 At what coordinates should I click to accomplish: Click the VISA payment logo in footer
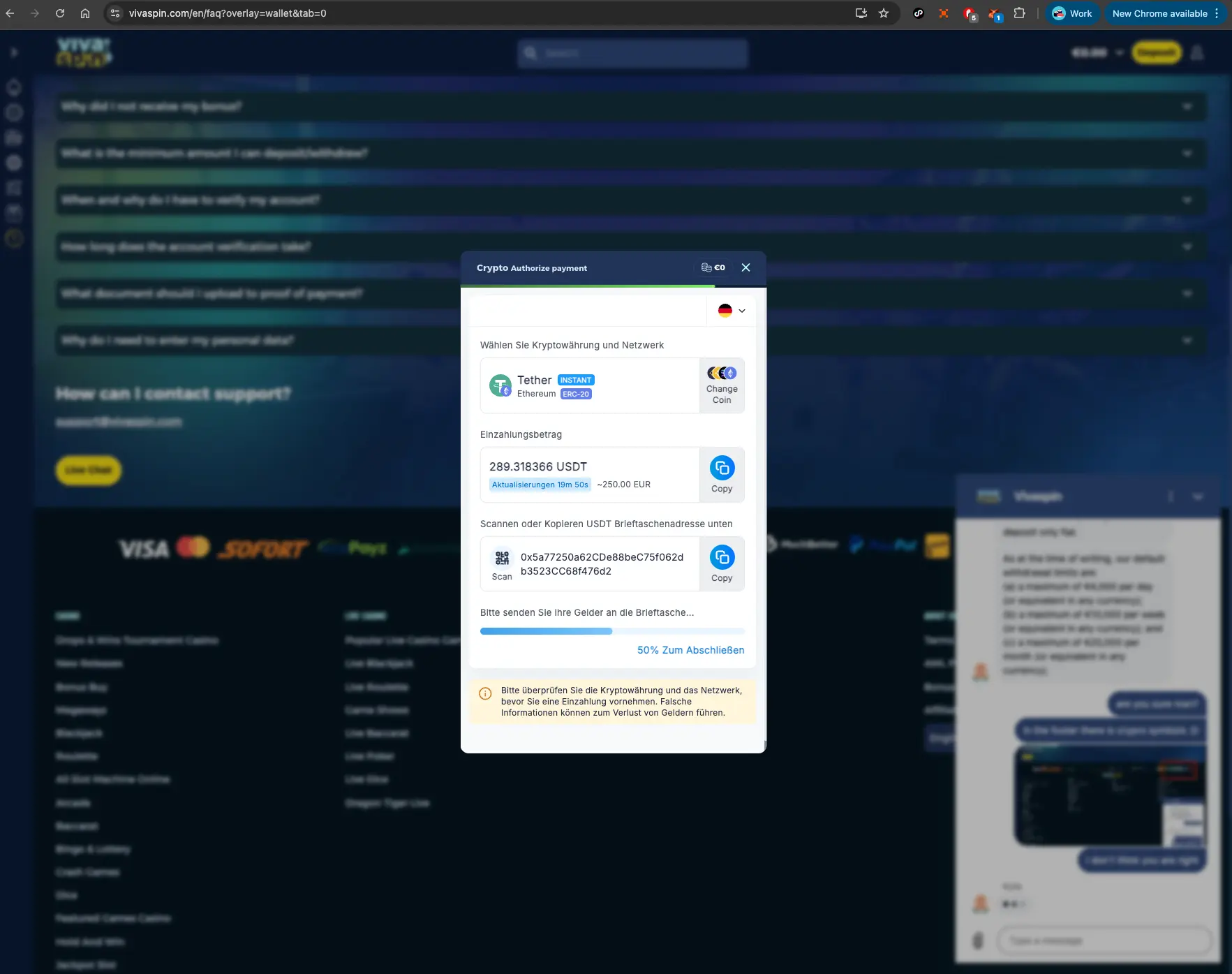(144, 549)
